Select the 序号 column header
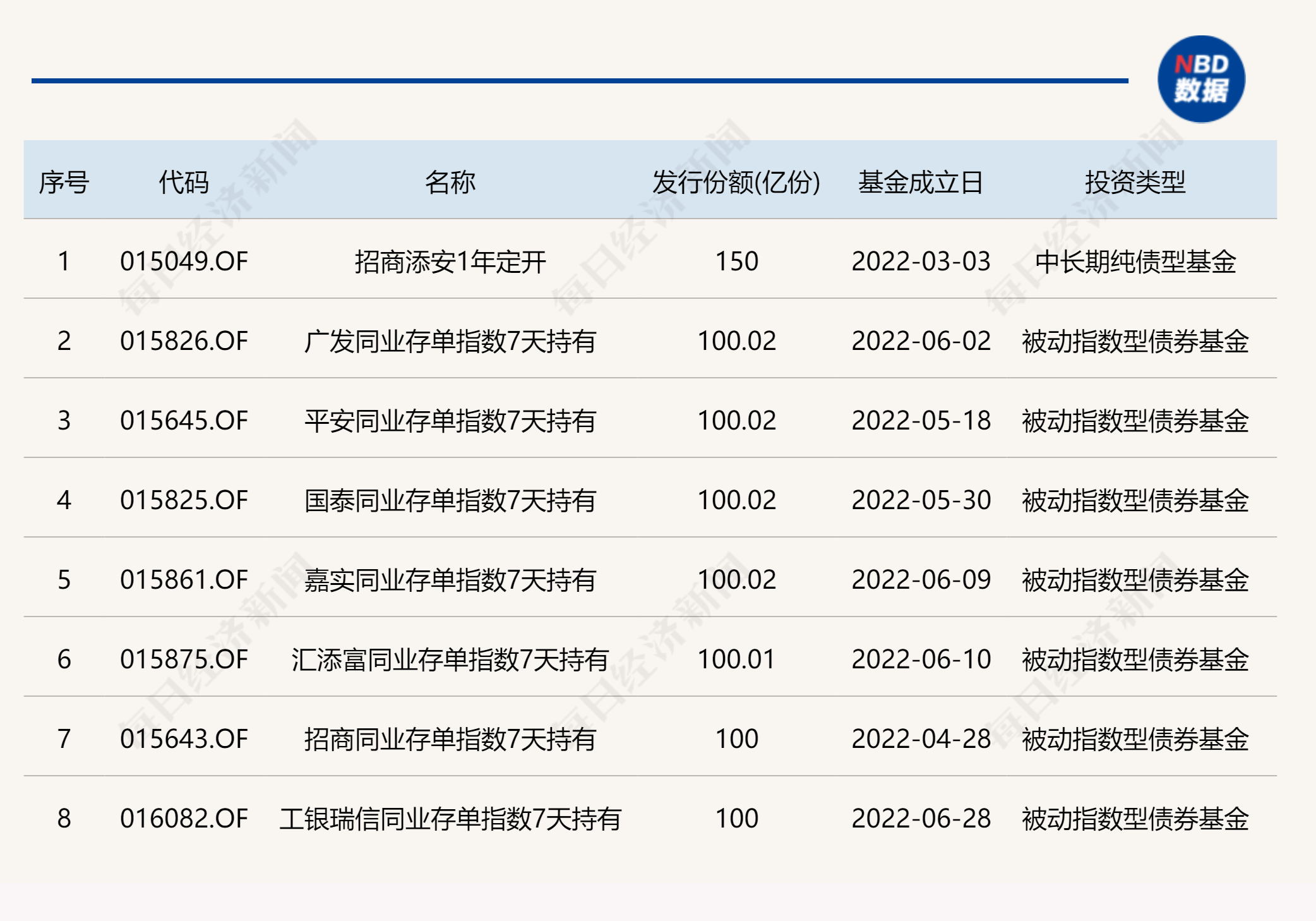 pos(64,183)
